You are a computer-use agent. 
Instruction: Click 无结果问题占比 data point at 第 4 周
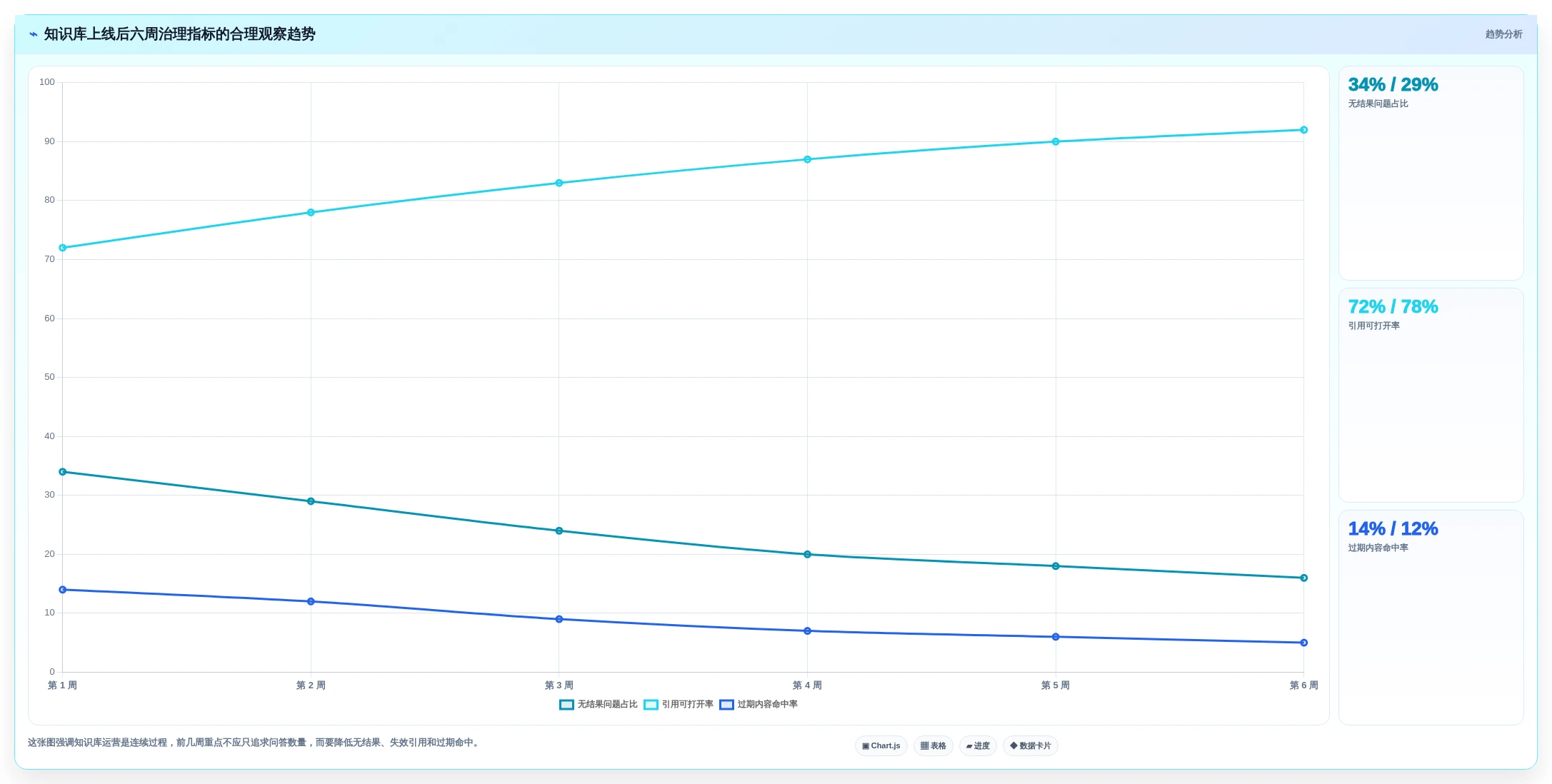point(807,555)
